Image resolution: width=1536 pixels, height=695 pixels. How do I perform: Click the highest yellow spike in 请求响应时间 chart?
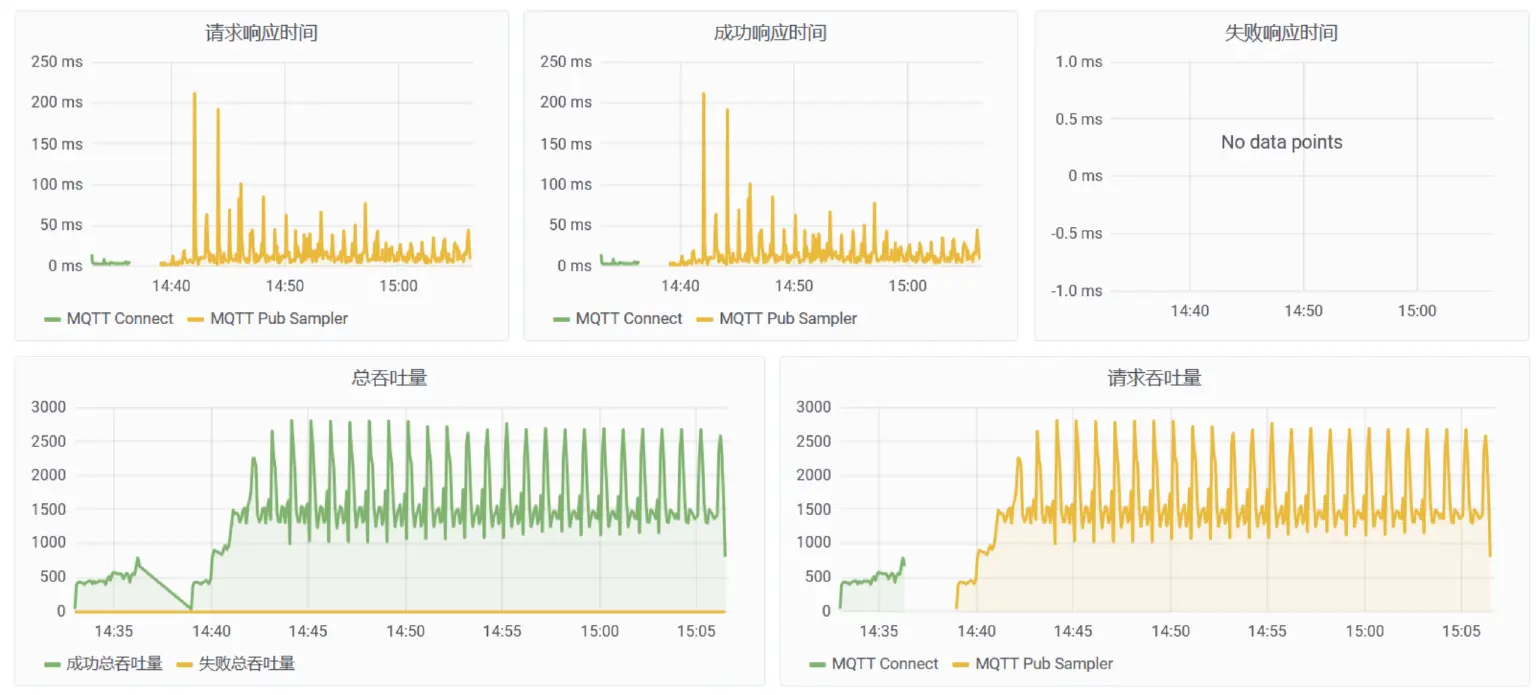[x=194, y=94]
